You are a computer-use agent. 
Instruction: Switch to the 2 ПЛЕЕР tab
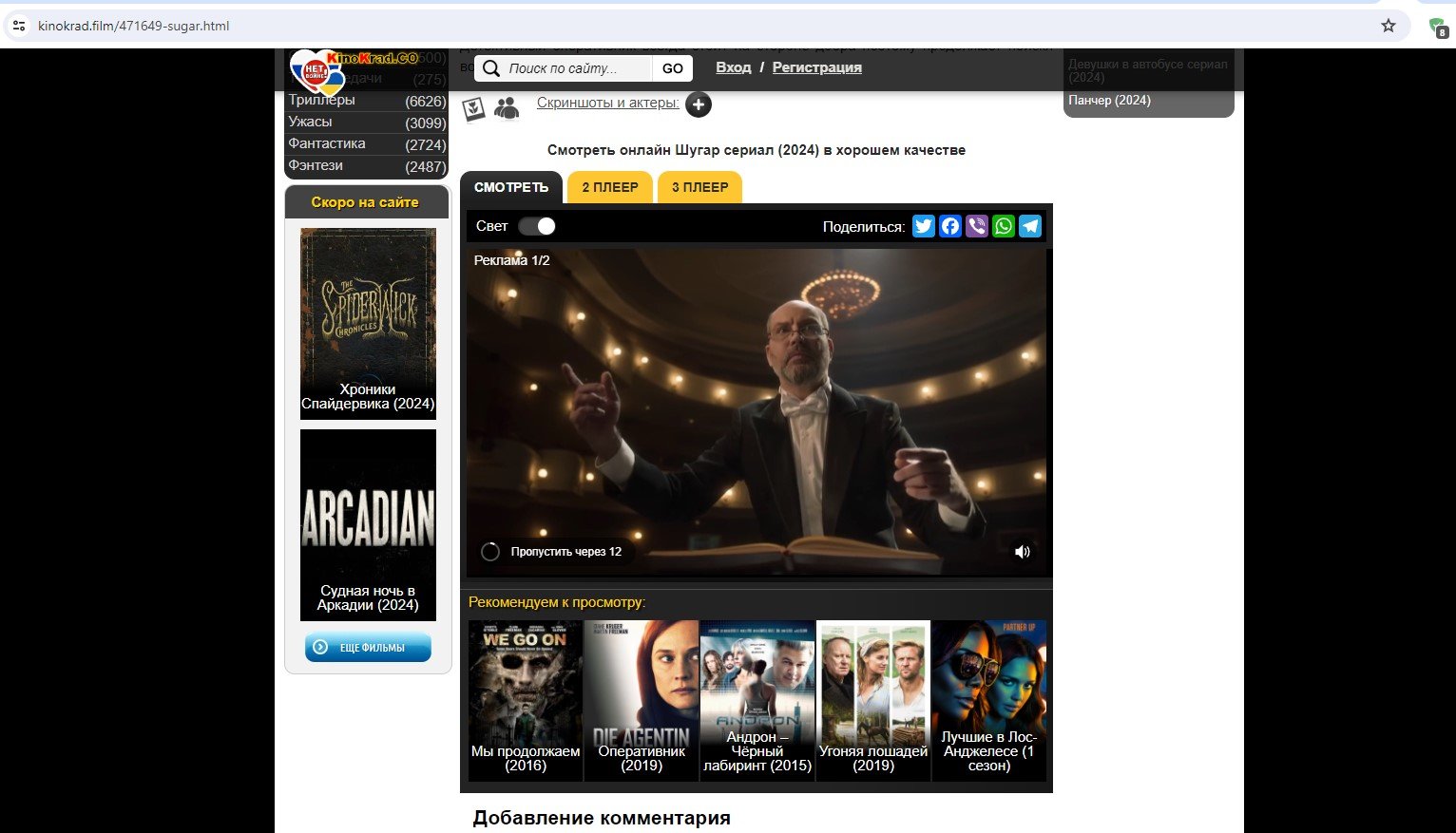pos(609,187)
